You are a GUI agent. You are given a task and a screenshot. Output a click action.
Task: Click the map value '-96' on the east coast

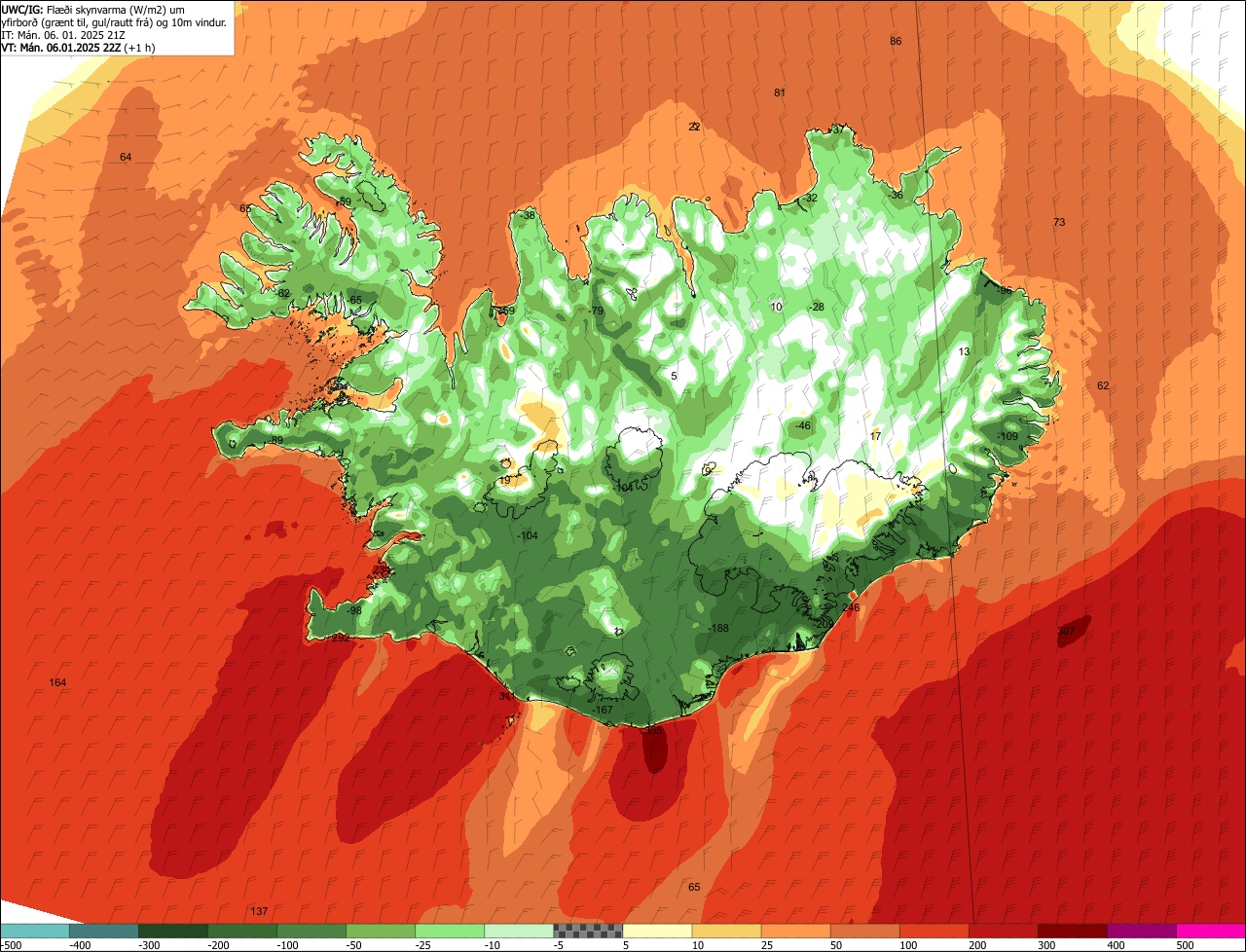(x=1005, y=290)
